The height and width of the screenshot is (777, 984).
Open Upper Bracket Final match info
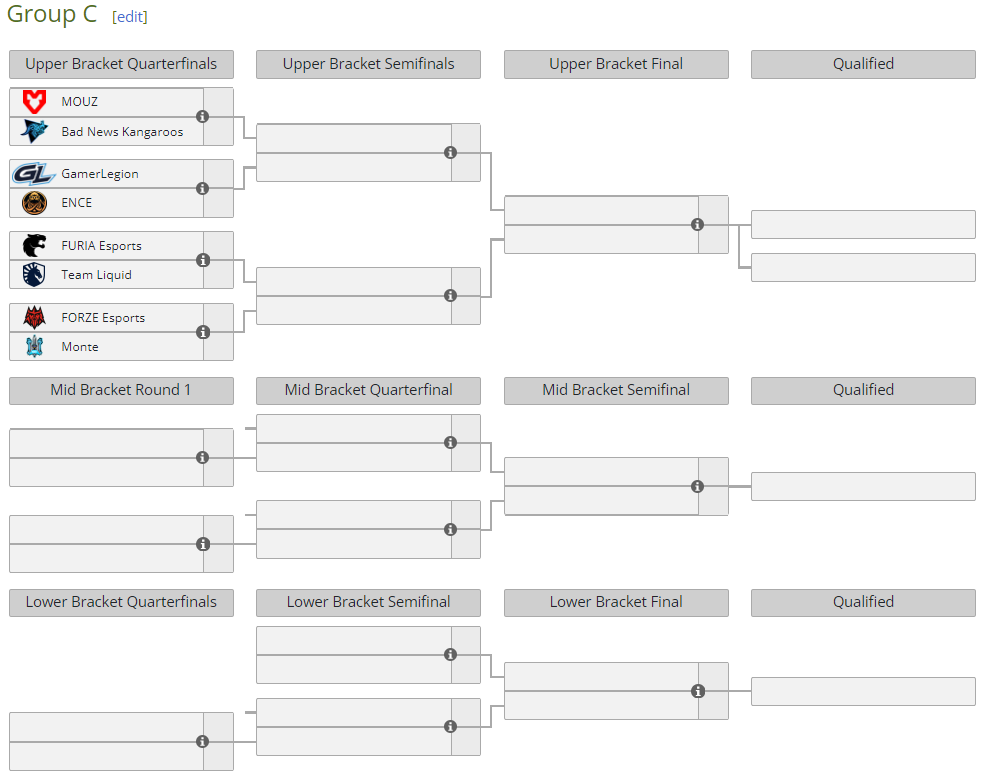coord(698,224)
